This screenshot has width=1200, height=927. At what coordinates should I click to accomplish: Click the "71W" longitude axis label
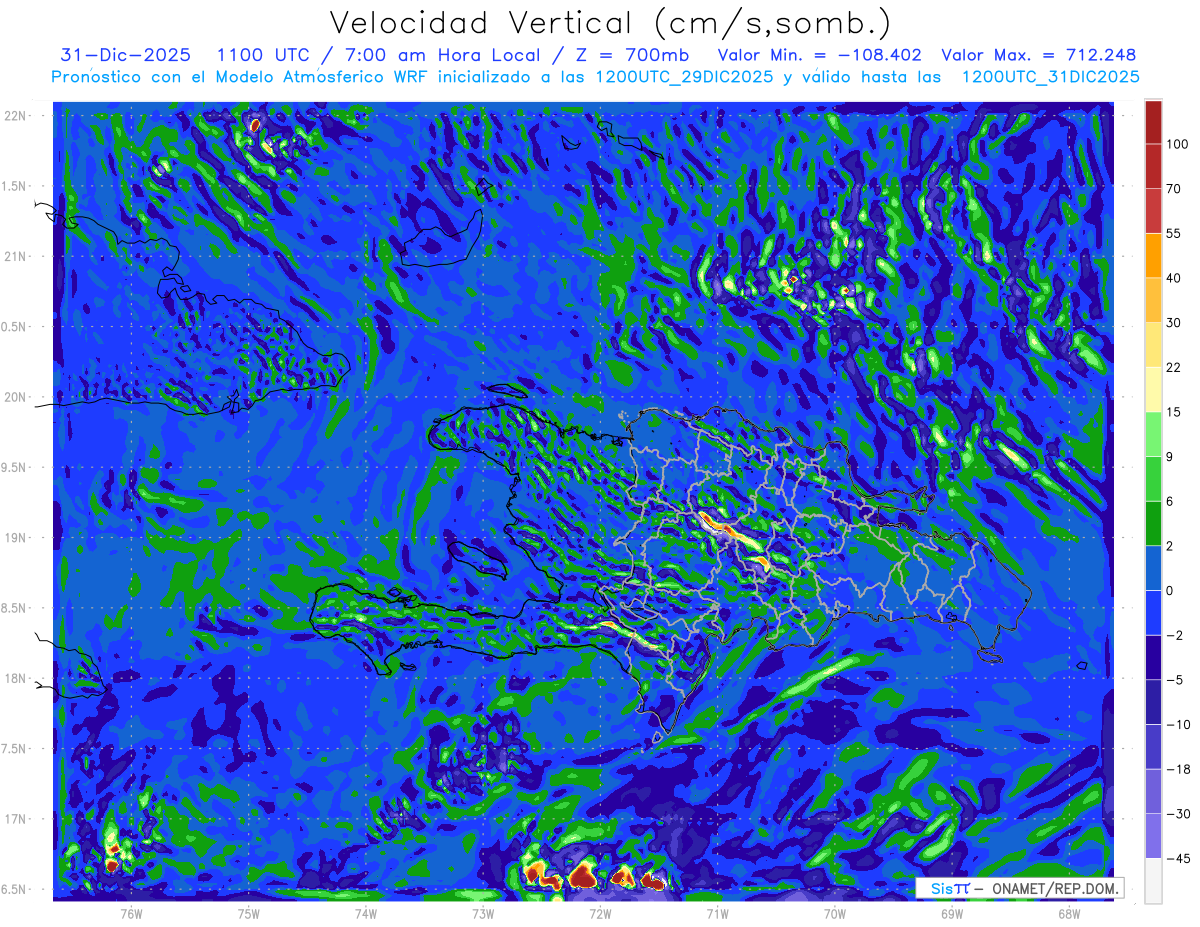point(717,914)
